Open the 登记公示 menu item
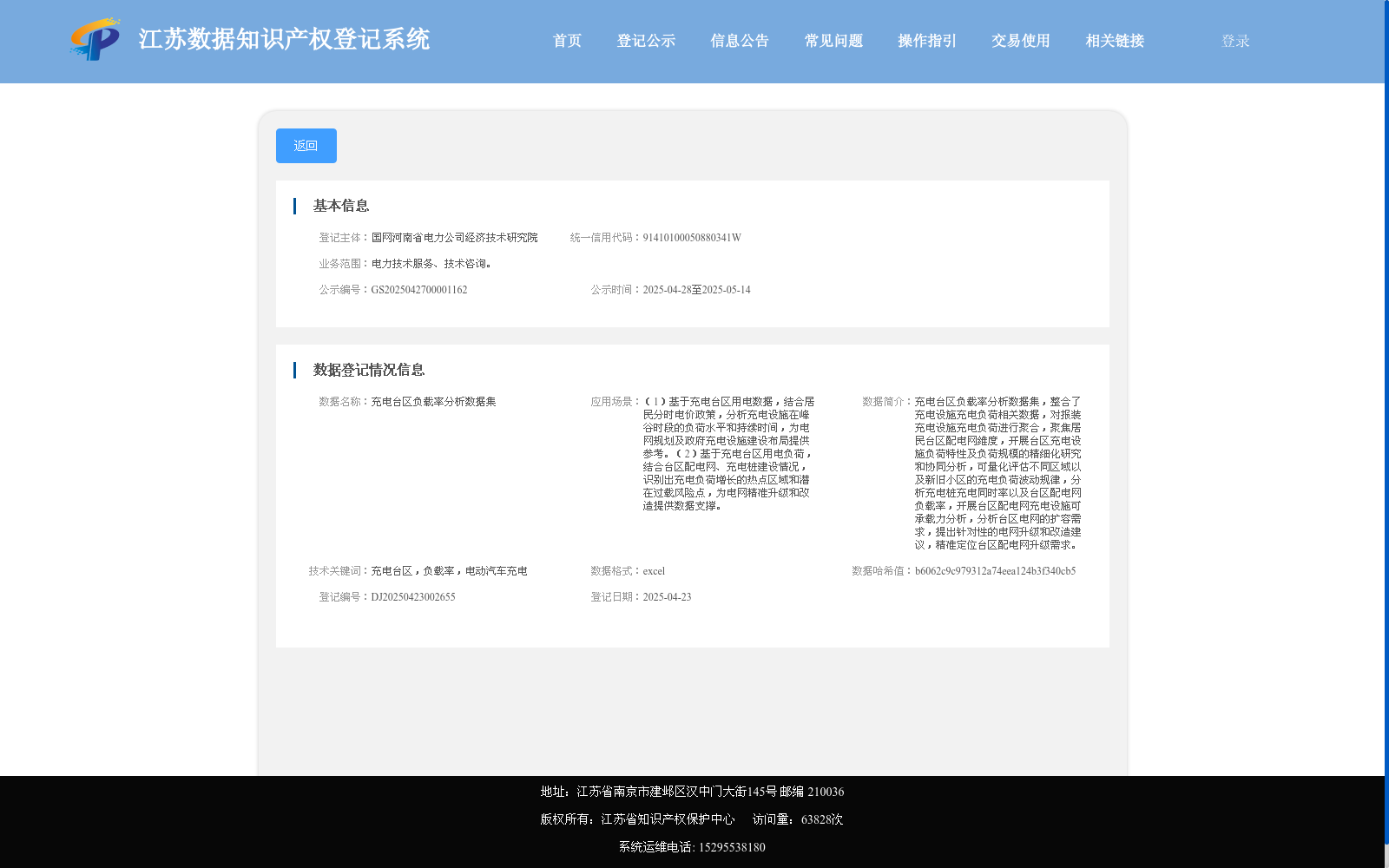The image size is (1389, 868). [646, 41]
